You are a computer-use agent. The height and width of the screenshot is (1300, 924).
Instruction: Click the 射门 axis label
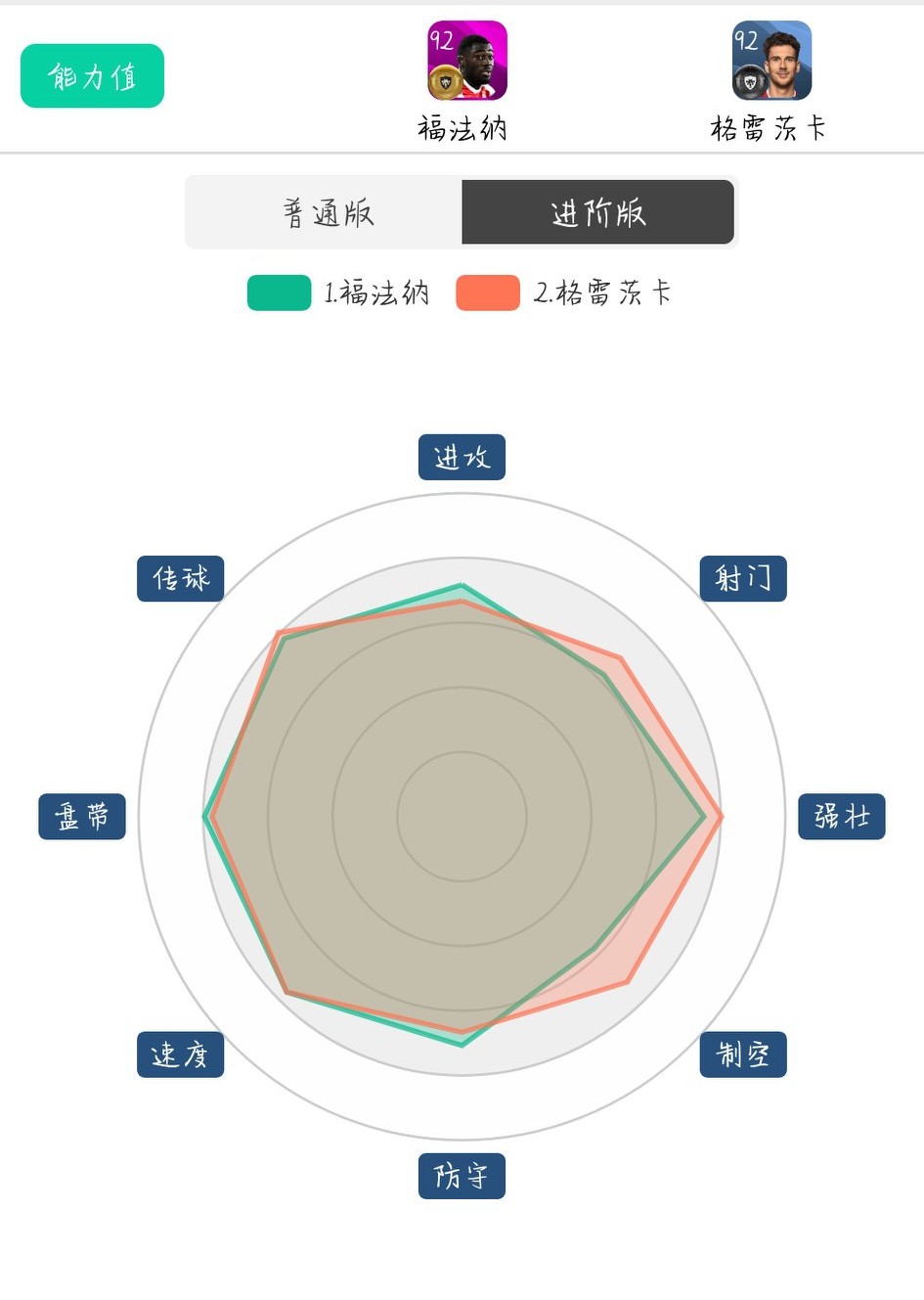tap(743, 578)
